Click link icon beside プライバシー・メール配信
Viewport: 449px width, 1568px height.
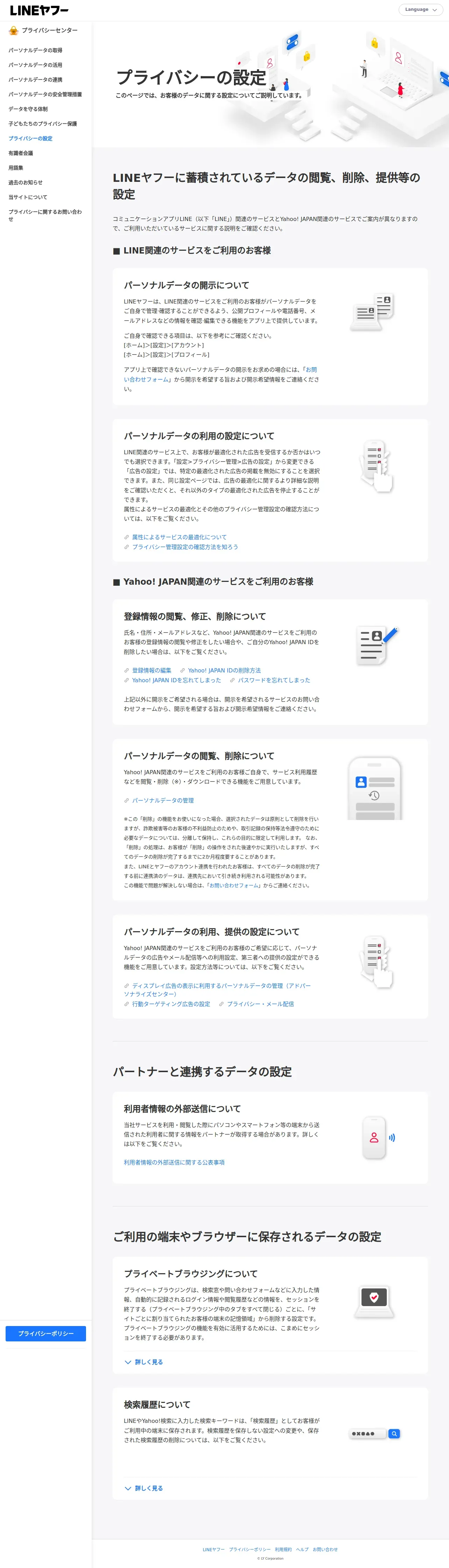click(x=221, y=1004)
